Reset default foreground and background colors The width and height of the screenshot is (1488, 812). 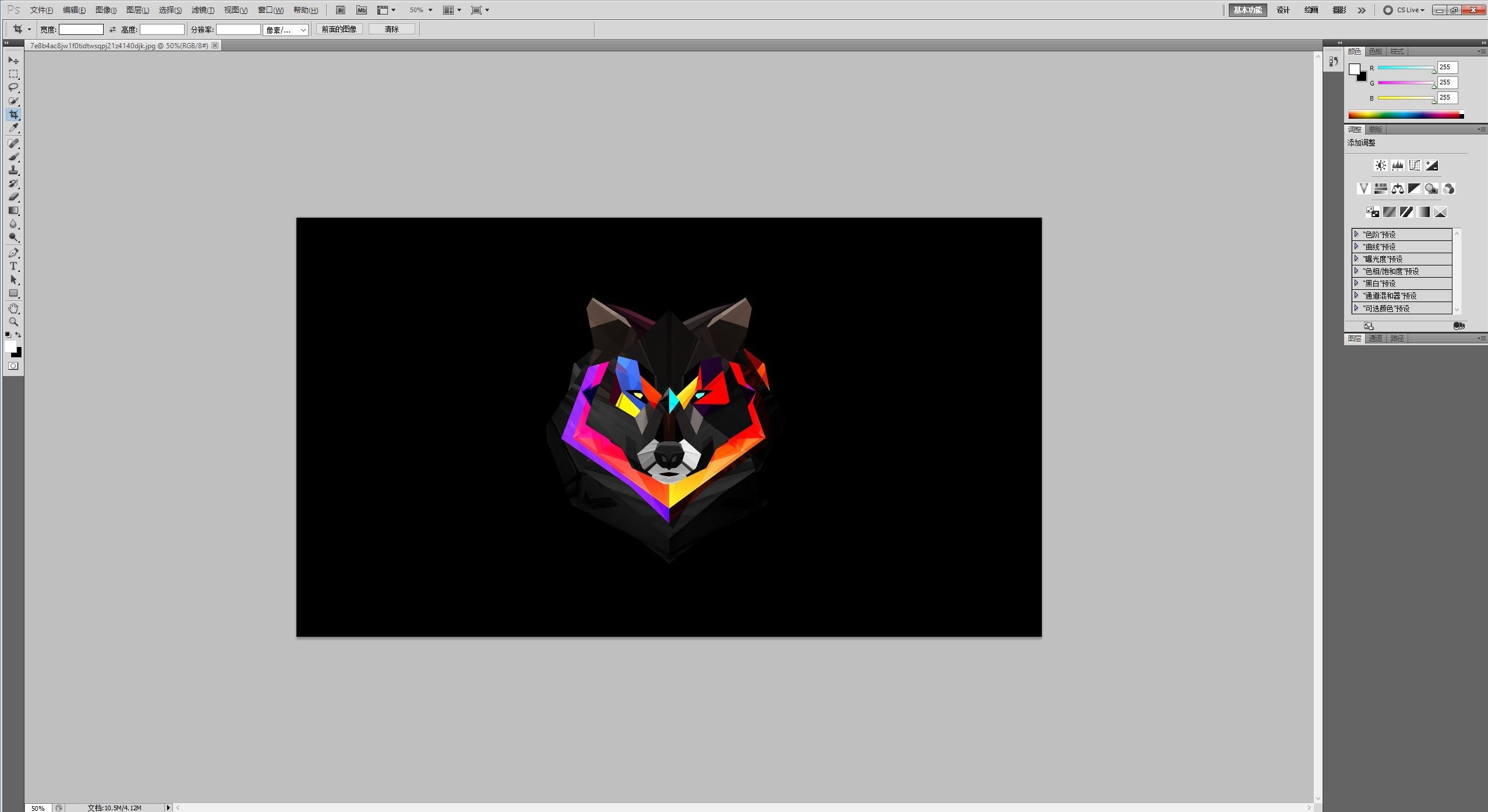[x=8, y=335]
